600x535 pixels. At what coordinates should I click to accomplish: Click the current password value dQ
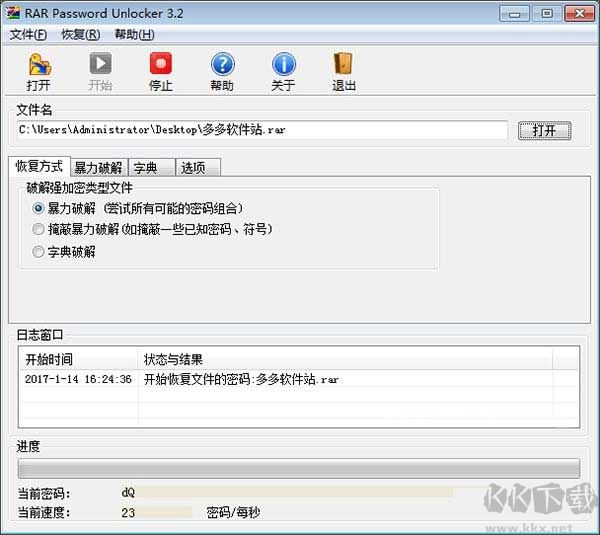[x=128, y=492]
